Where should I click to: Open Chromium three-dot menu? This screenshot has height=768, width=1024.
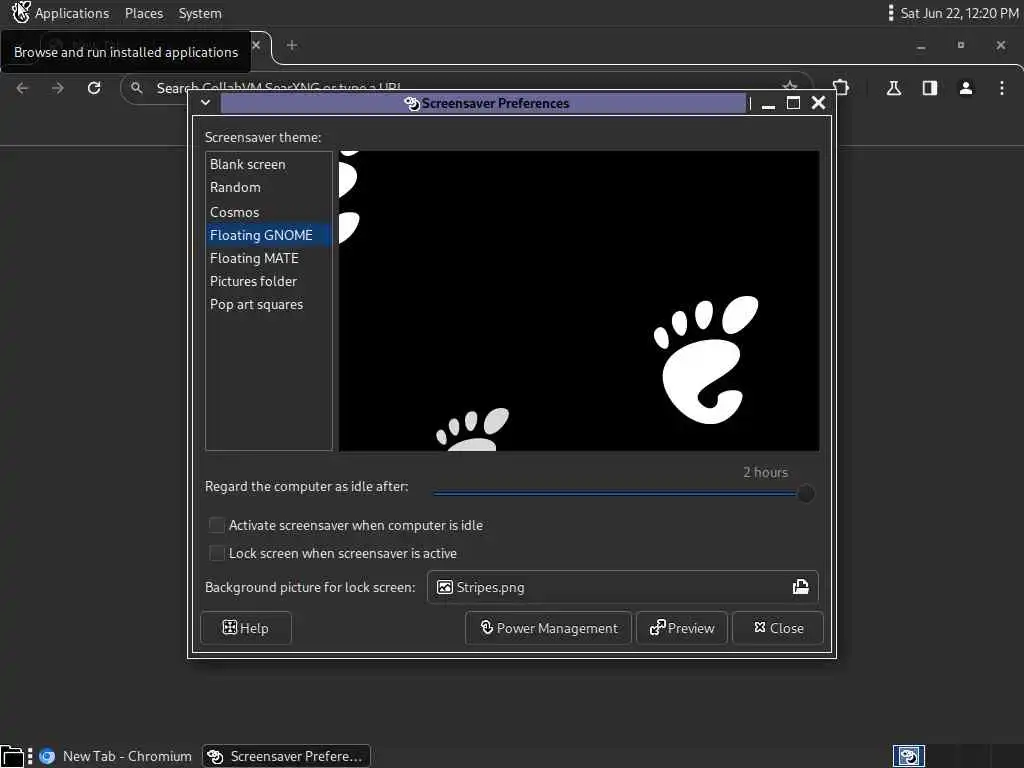pyautogui.click(x=1002, y=88)
